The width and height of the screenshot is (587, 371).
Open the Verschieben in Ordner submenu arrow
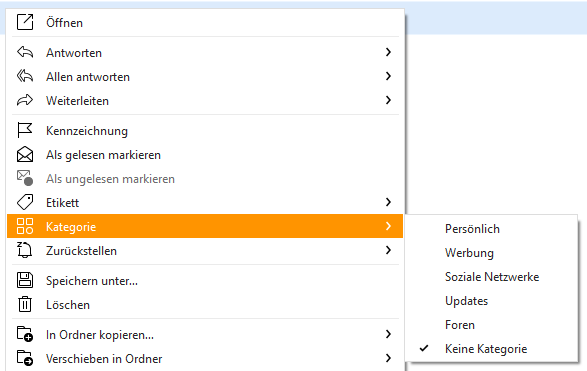tap(388, 358)
